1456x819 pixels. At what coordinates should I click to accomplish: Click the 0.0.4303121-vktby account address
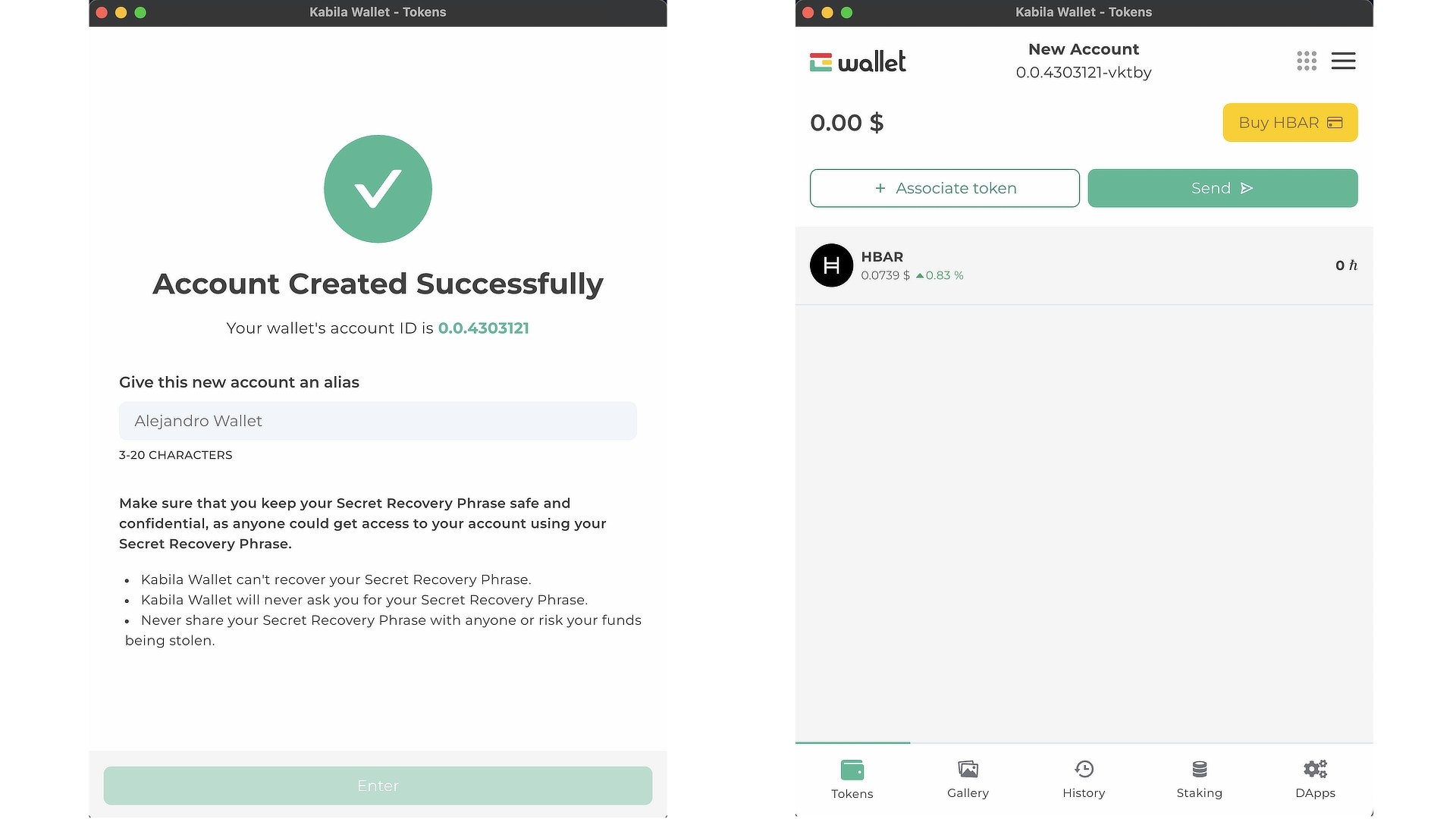1083,73
